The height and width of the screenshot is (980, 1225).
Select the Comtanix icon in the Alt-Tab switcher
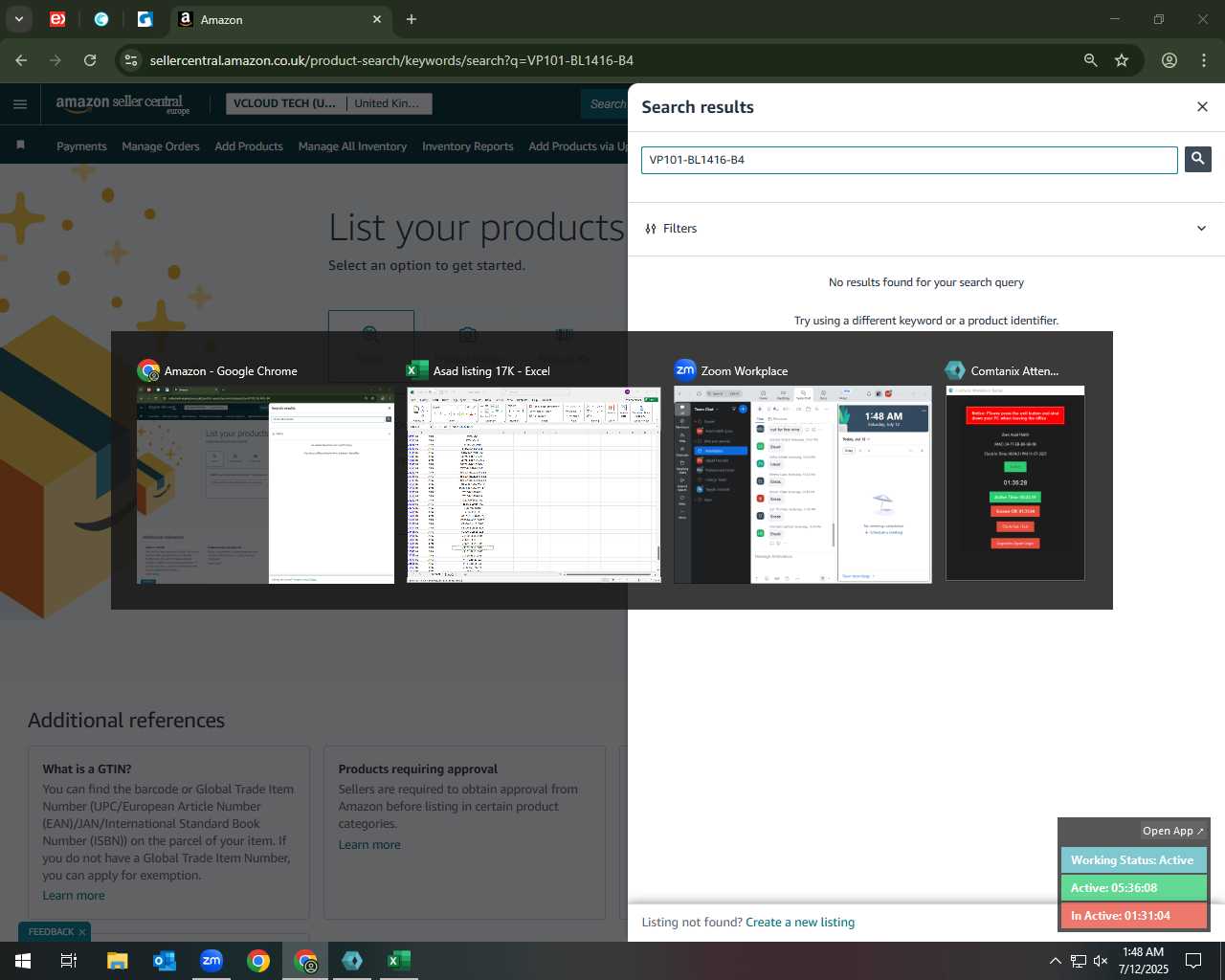point(955,370)
